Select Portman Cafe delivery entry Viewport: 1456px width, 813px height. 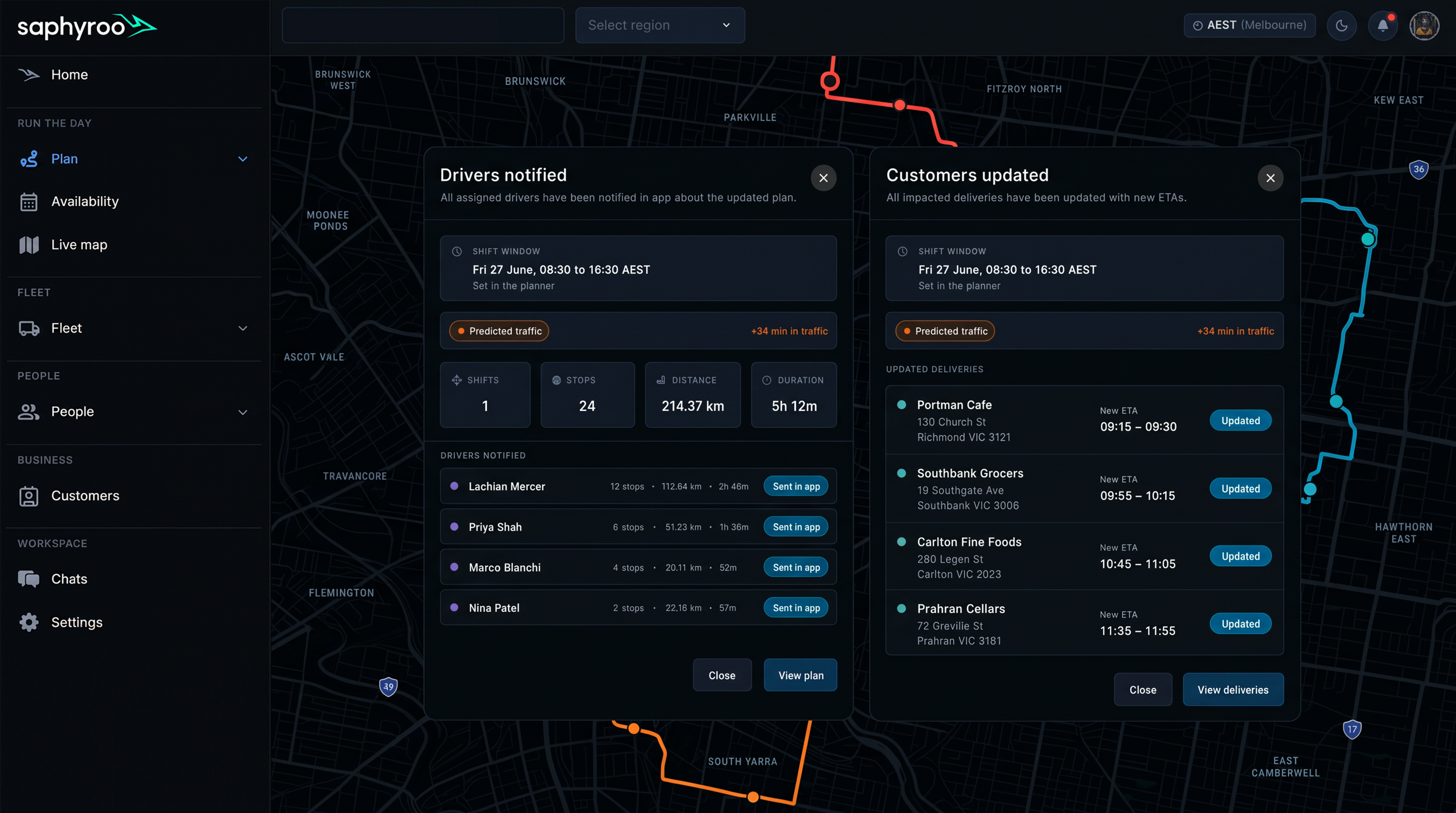click(1084, 421)
